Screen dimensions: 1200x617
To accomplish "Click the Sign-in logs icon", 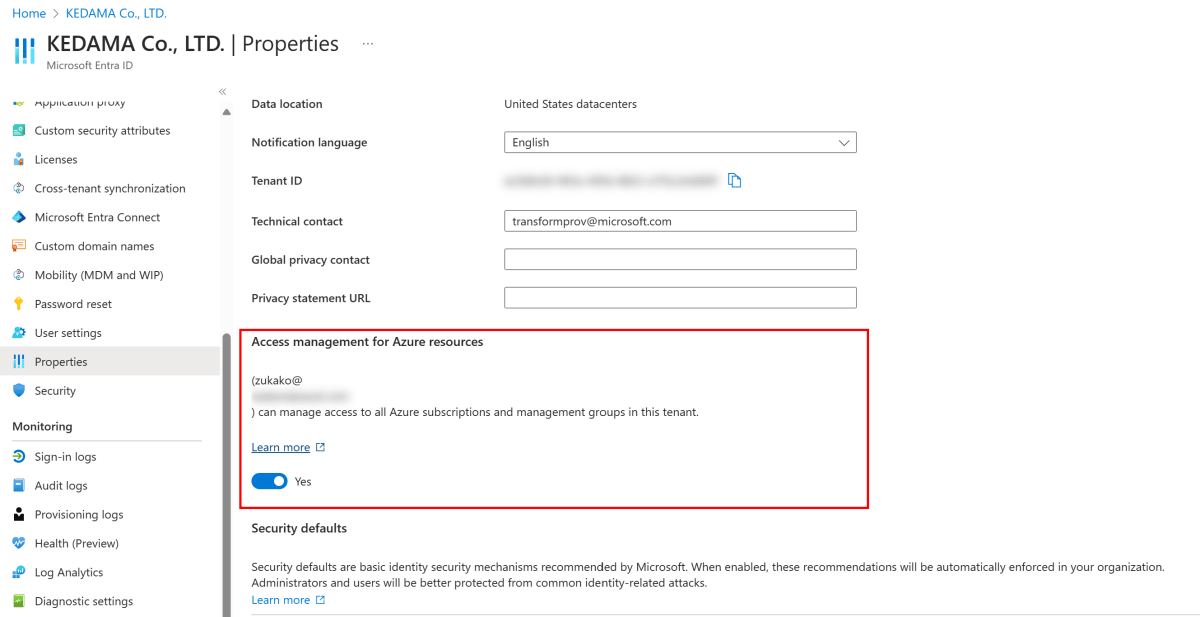I will (x=18, y=457).
